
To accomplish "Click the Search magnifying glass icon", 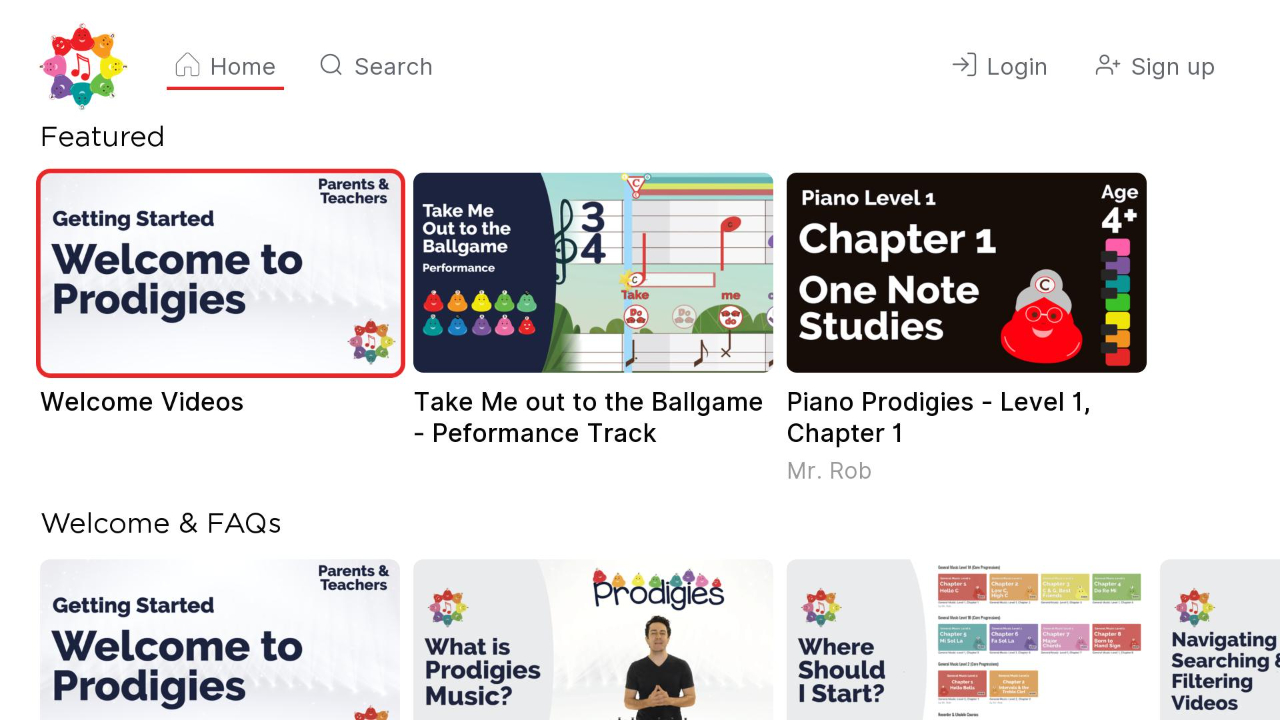I will click(x=330, y=65).
